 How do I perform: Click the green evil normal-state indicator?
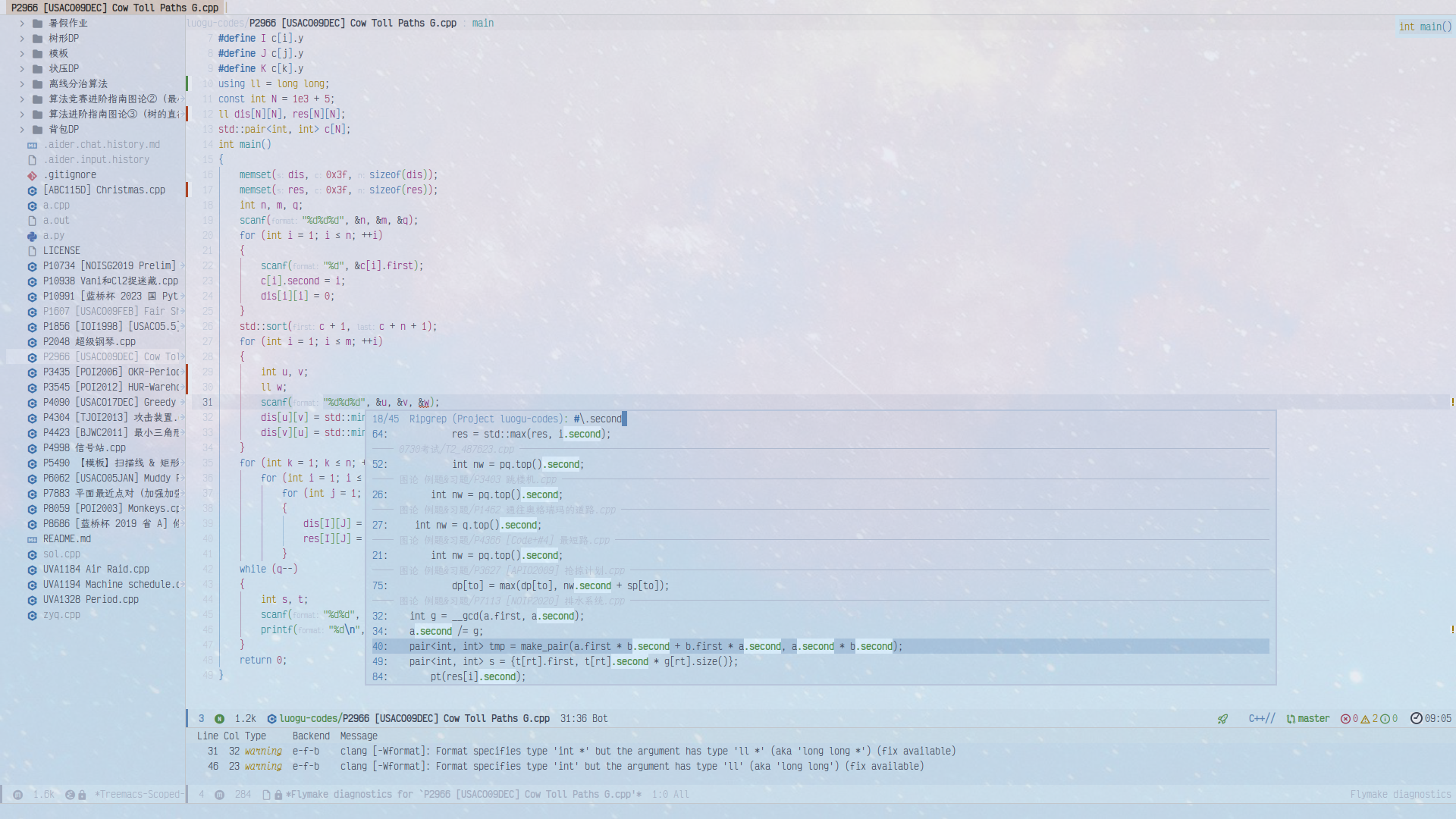pyautogui.click(x=219, y=719)
